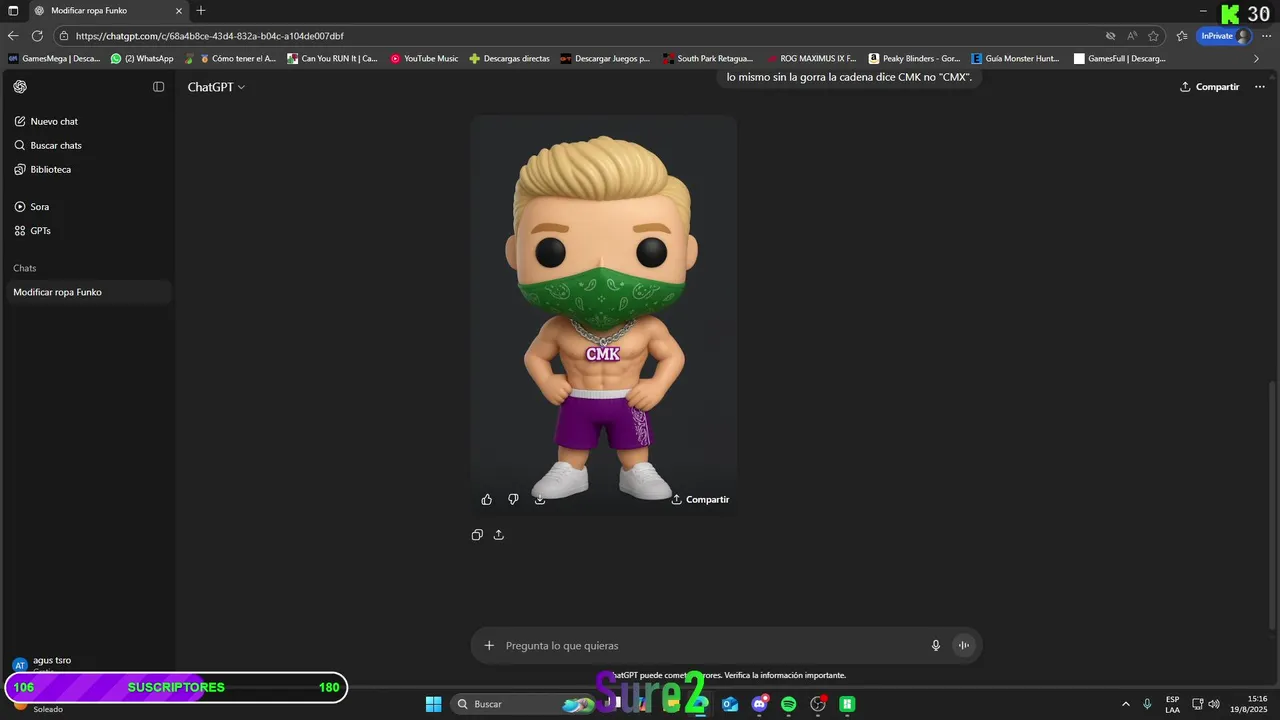Viewport: 1280px width, 720px height.
Task: Download the generated image
Action: 540,499
